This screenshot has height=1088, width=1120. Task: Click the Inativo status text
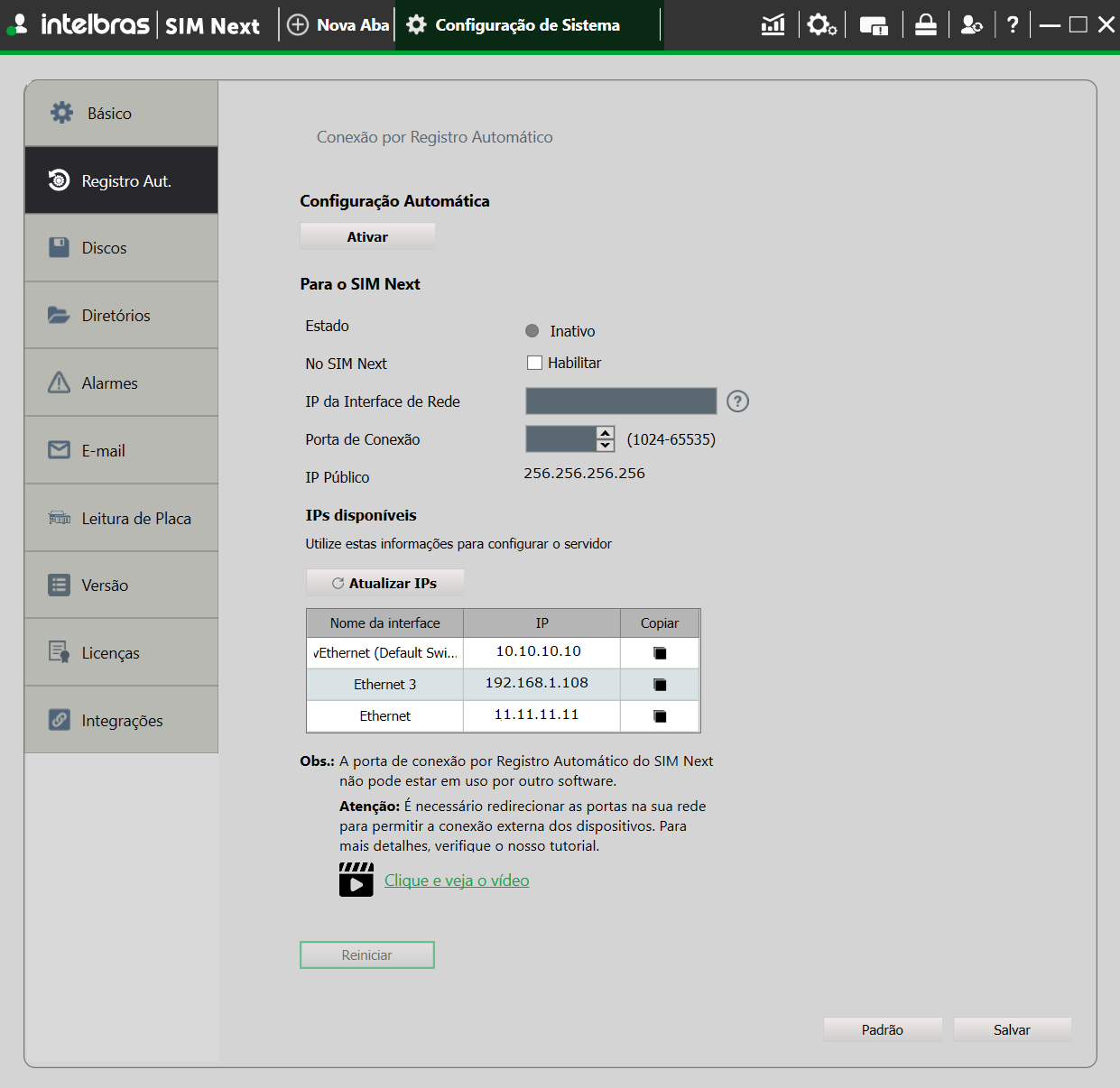(x=572, y=331)
